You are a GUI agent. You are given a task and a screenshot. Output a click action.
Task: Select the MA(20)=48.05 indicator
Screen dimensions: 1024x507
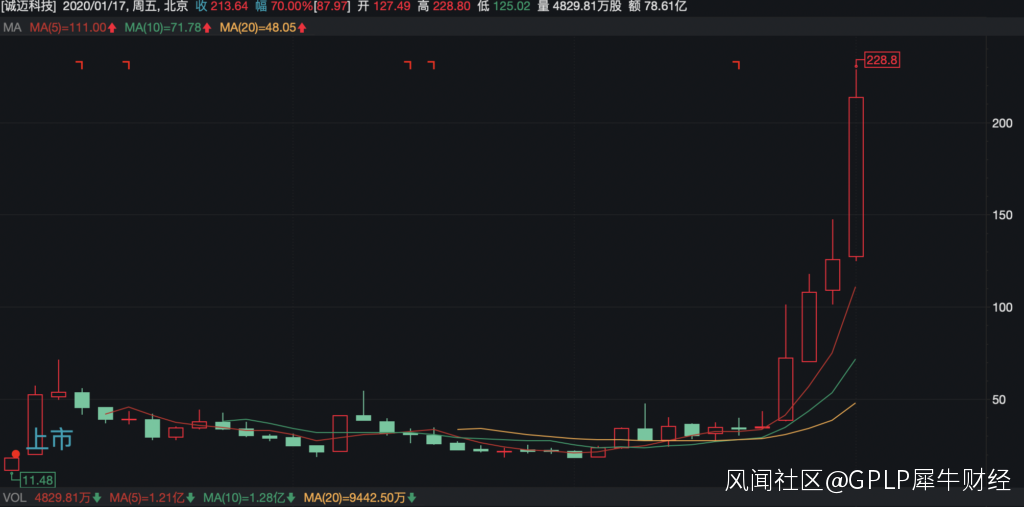(x=263, y=27)
